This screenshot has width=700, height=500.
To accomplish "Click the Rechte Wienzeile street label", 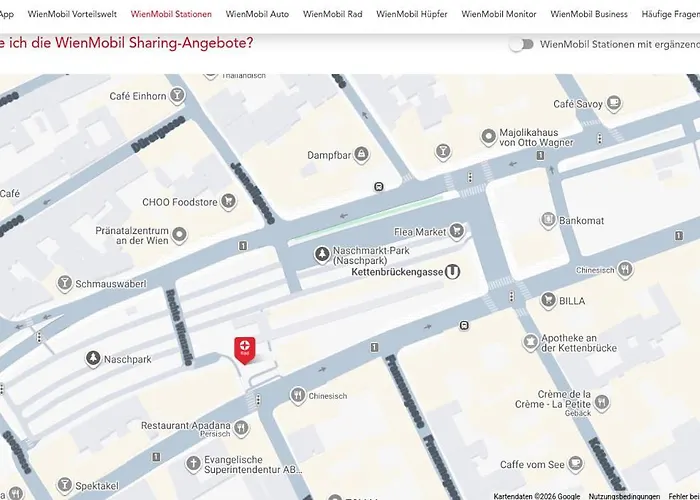I will point(179,327).
